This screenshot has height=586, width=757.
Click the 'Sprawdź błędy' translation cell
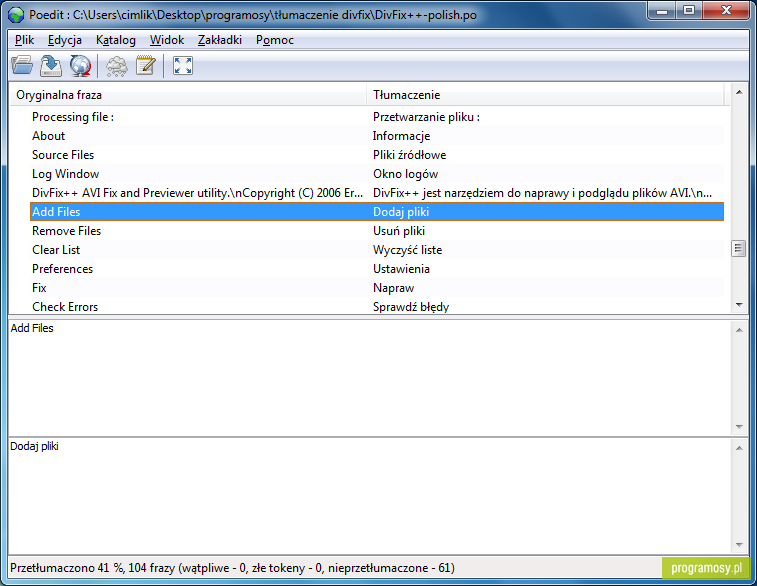pos(411,307)
